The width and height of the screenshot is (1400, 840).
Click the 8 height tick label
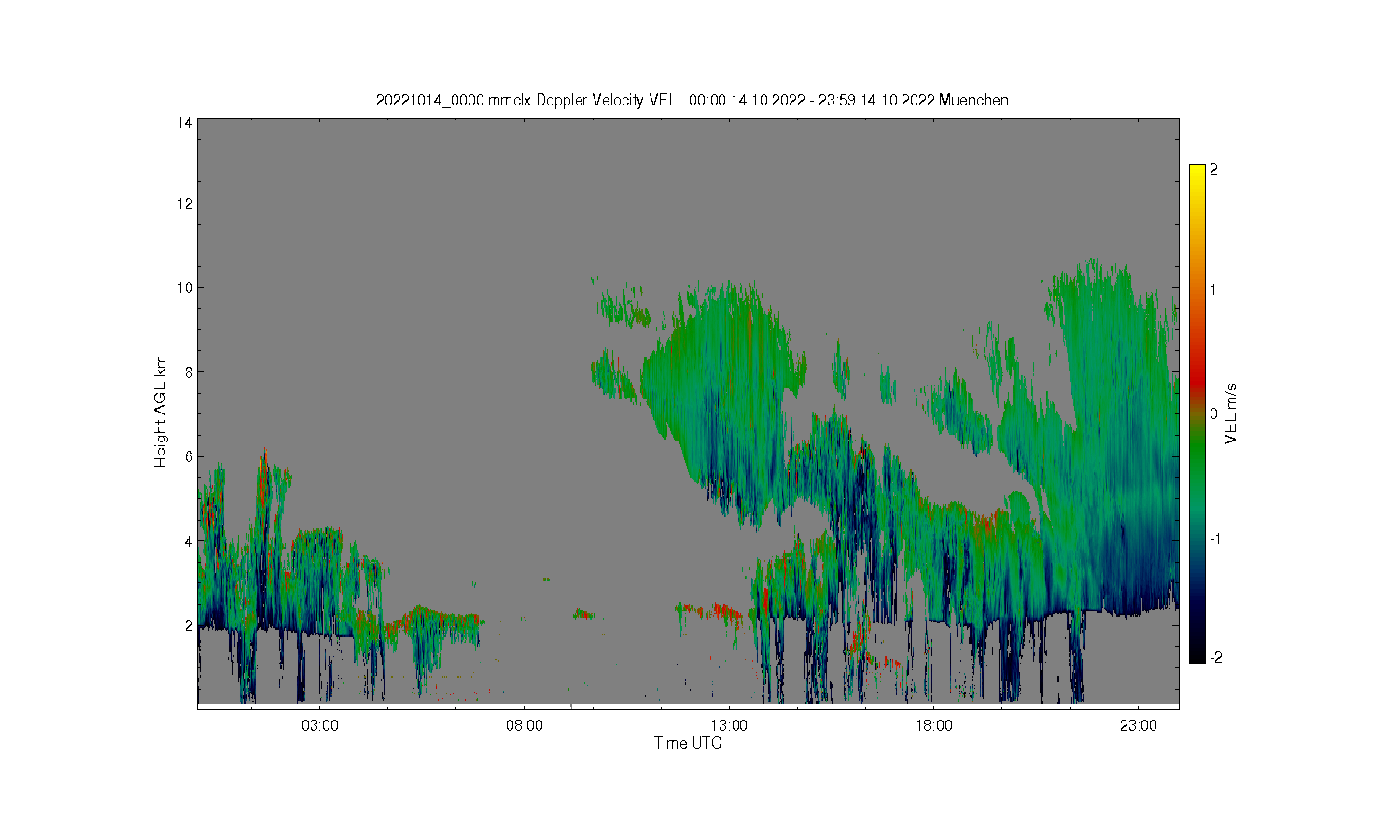coord(189,371)
